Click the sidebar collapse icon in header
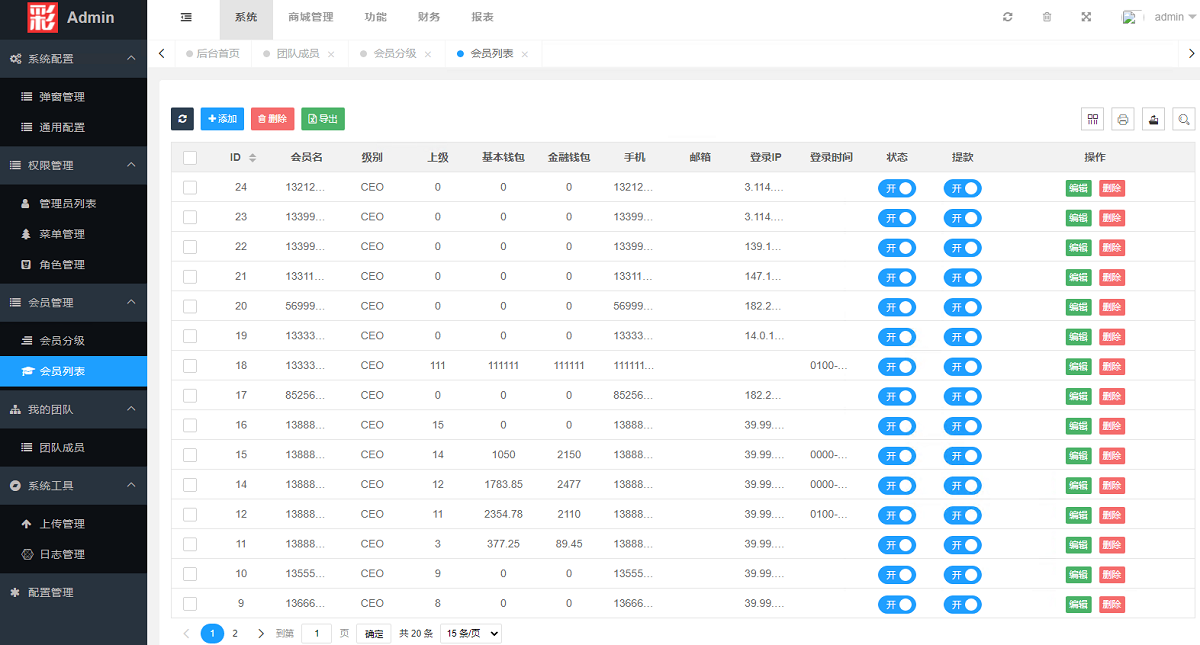This screenshot has width=1200, height=645. pos(186,17)
